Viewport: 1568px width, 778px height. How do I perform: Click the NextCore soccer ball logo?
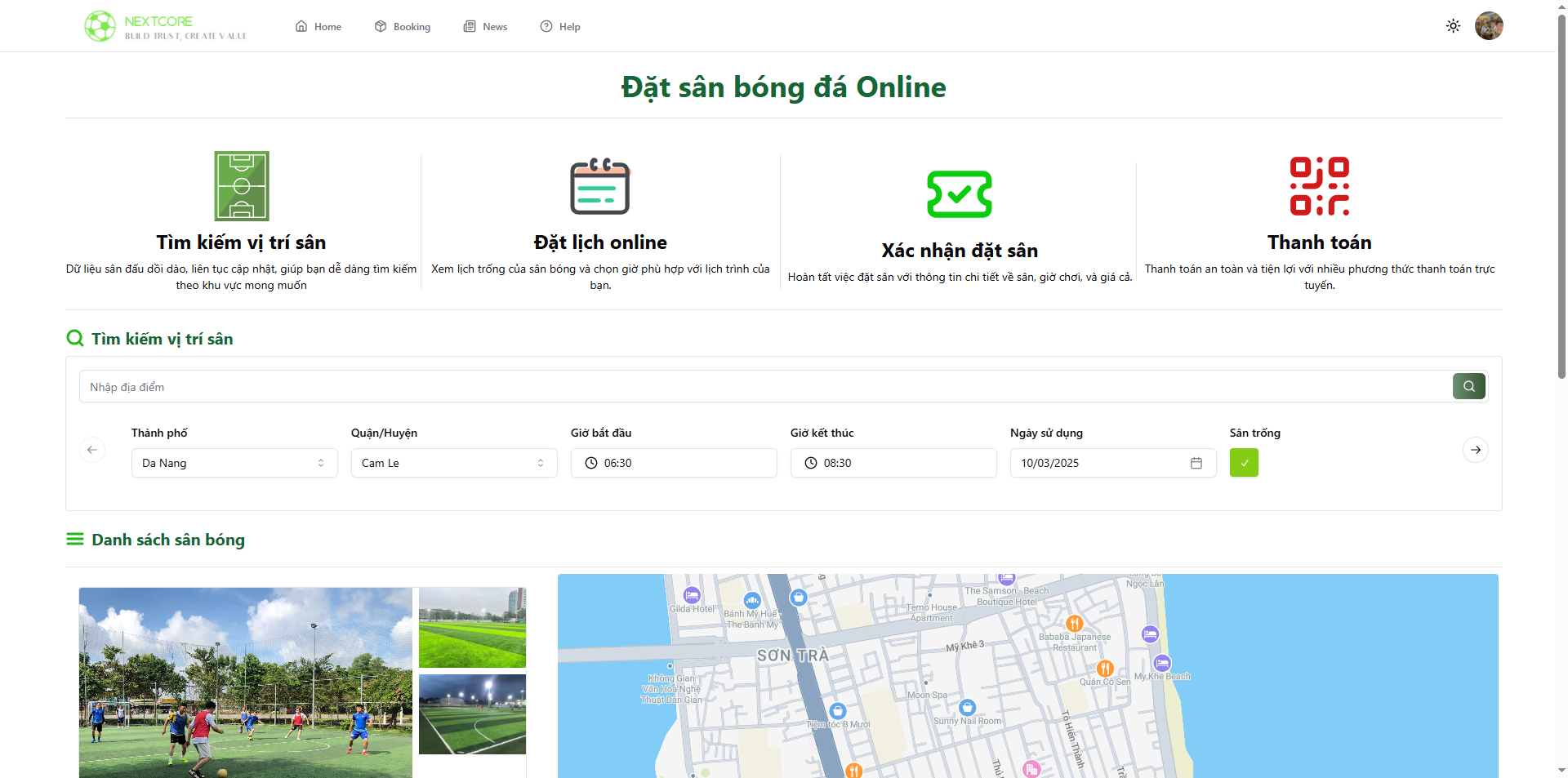[x=100, y=26]
